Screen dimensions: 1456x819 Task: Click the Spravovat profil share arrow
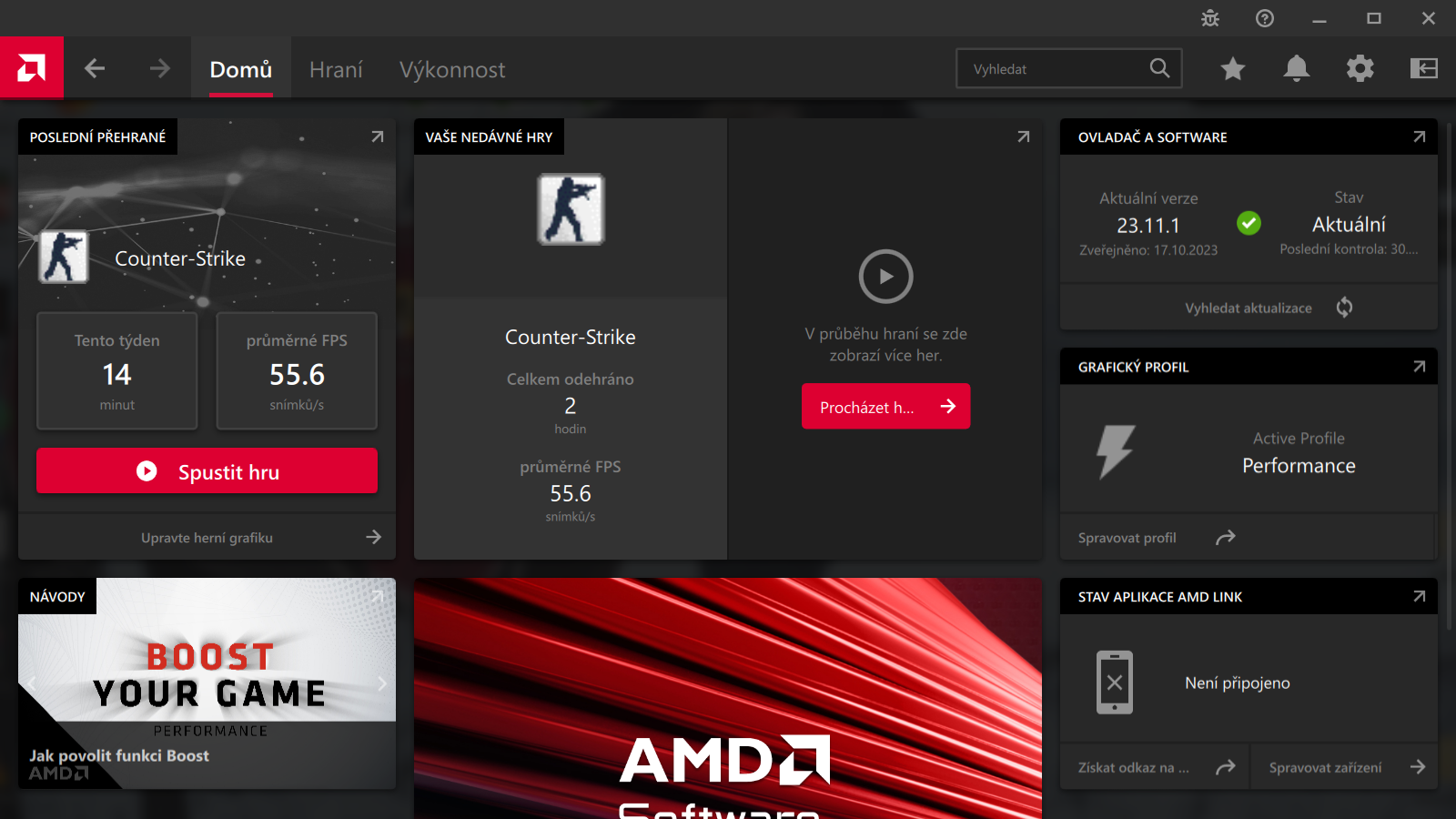click(x=1226, y=538)
